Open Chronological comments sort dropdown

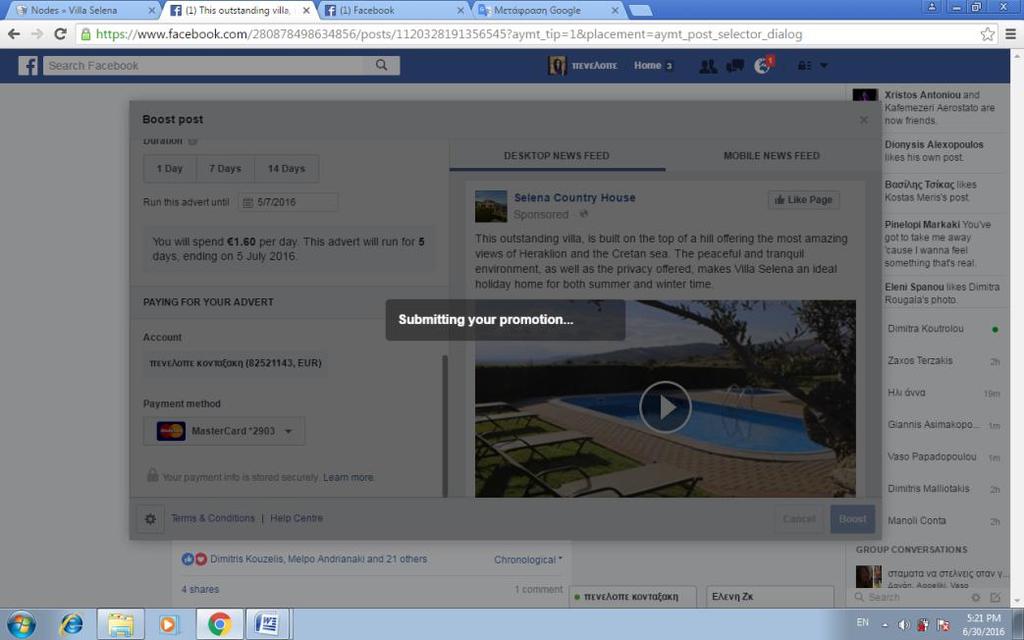coord(528,560)
